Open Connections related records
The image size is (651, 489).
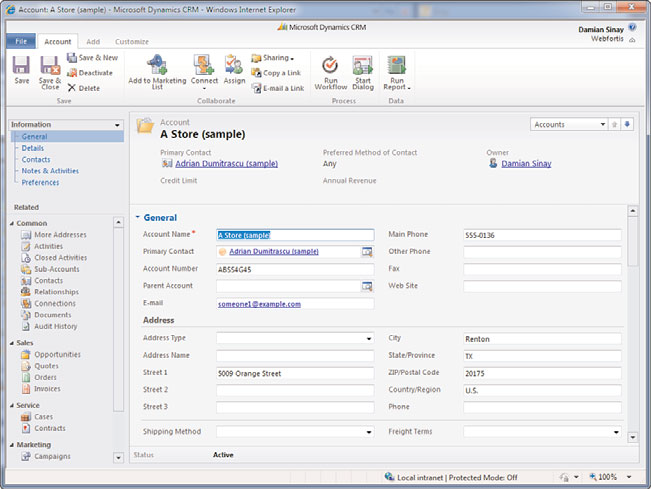tap(48, 303)
